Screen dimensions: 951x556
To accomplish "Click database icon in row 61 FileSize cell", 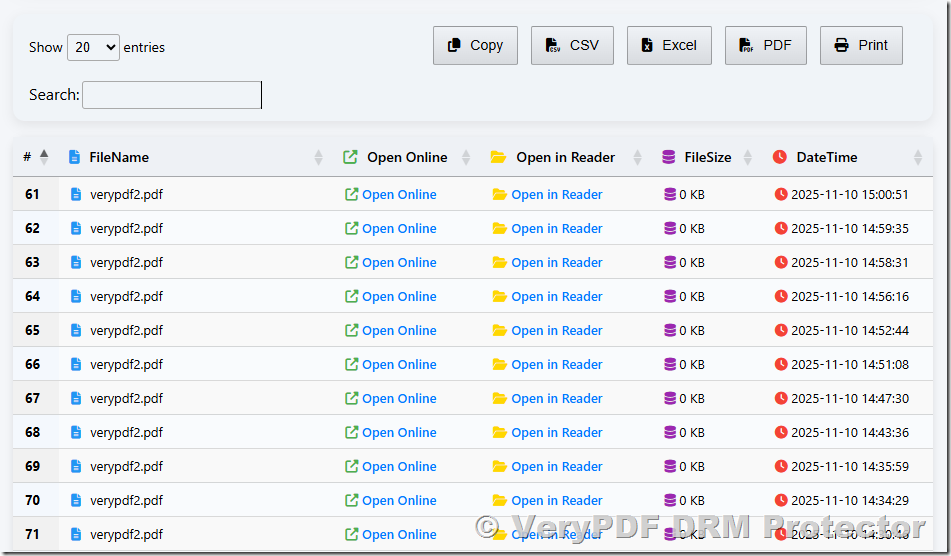I will (670, 194).
